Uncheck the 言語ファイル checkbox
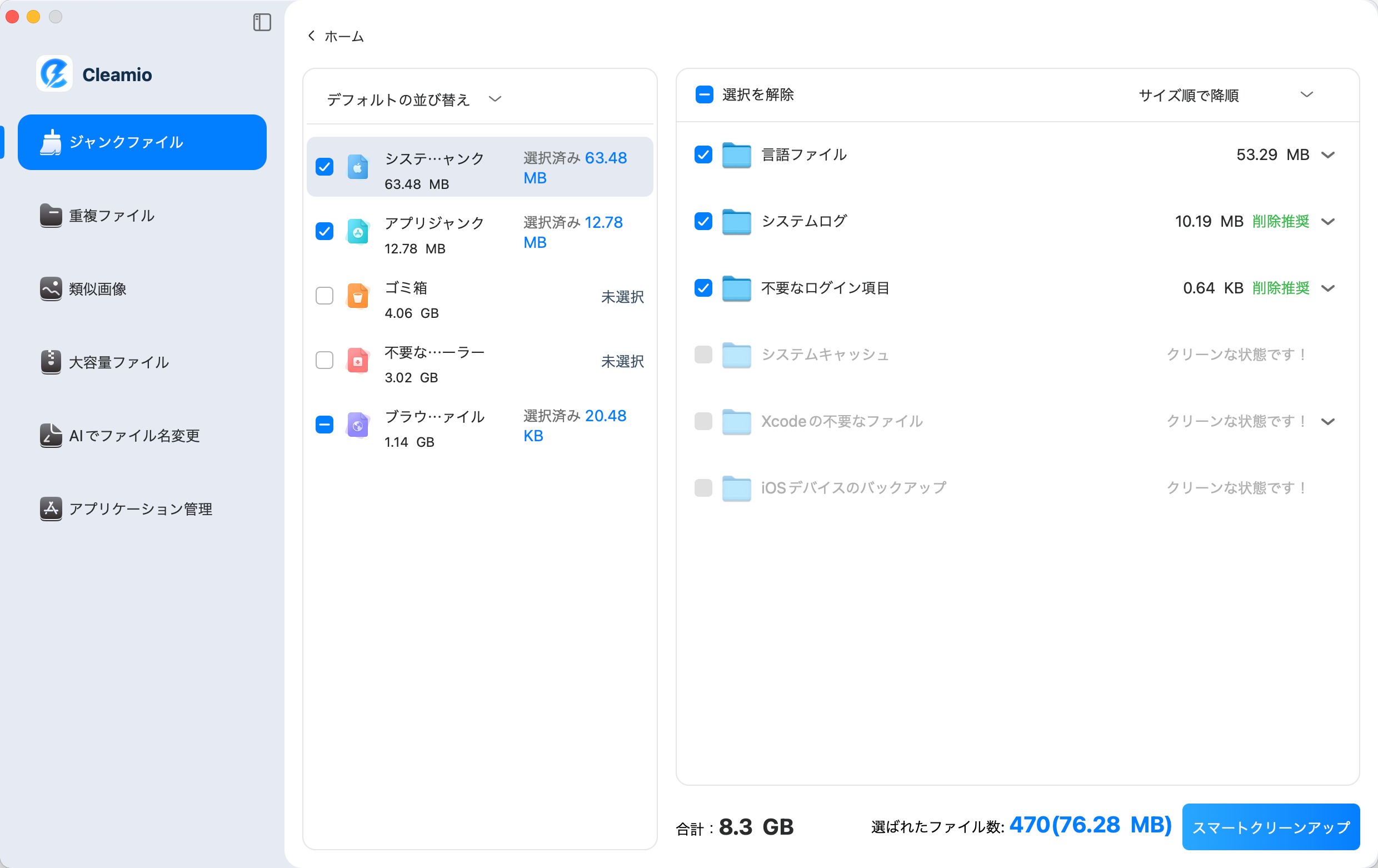The image size is (1378, 868). tap(703, 154)
